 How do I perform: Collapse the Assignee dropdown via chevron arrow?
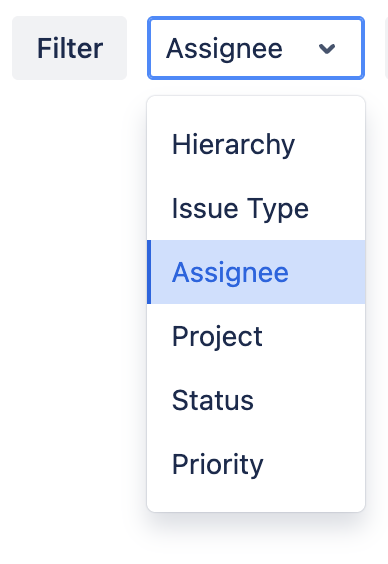(327, 48)
